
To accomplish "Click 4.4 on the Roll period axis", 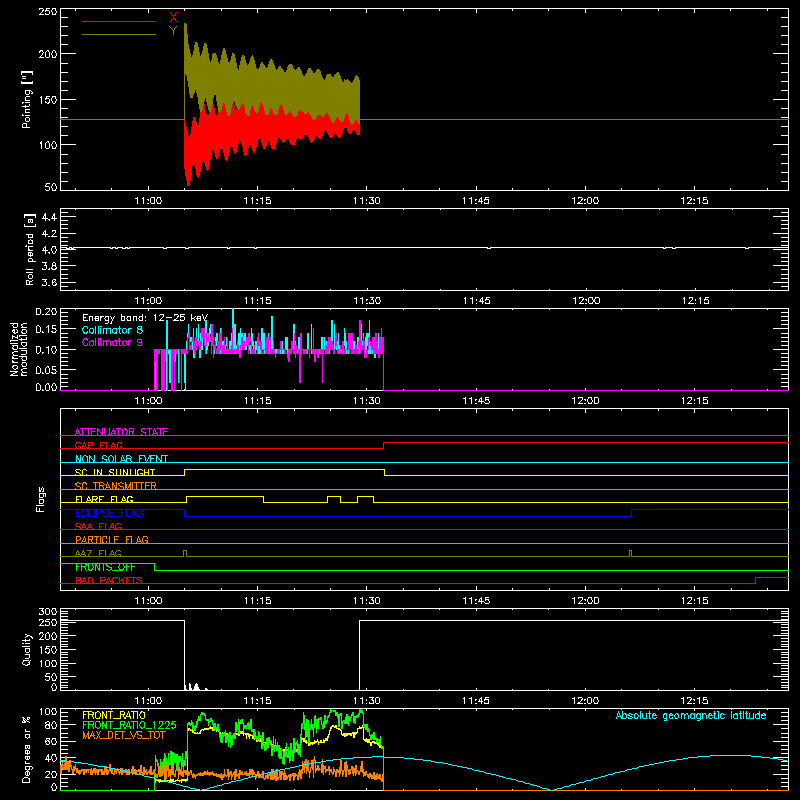I will 49,217.
